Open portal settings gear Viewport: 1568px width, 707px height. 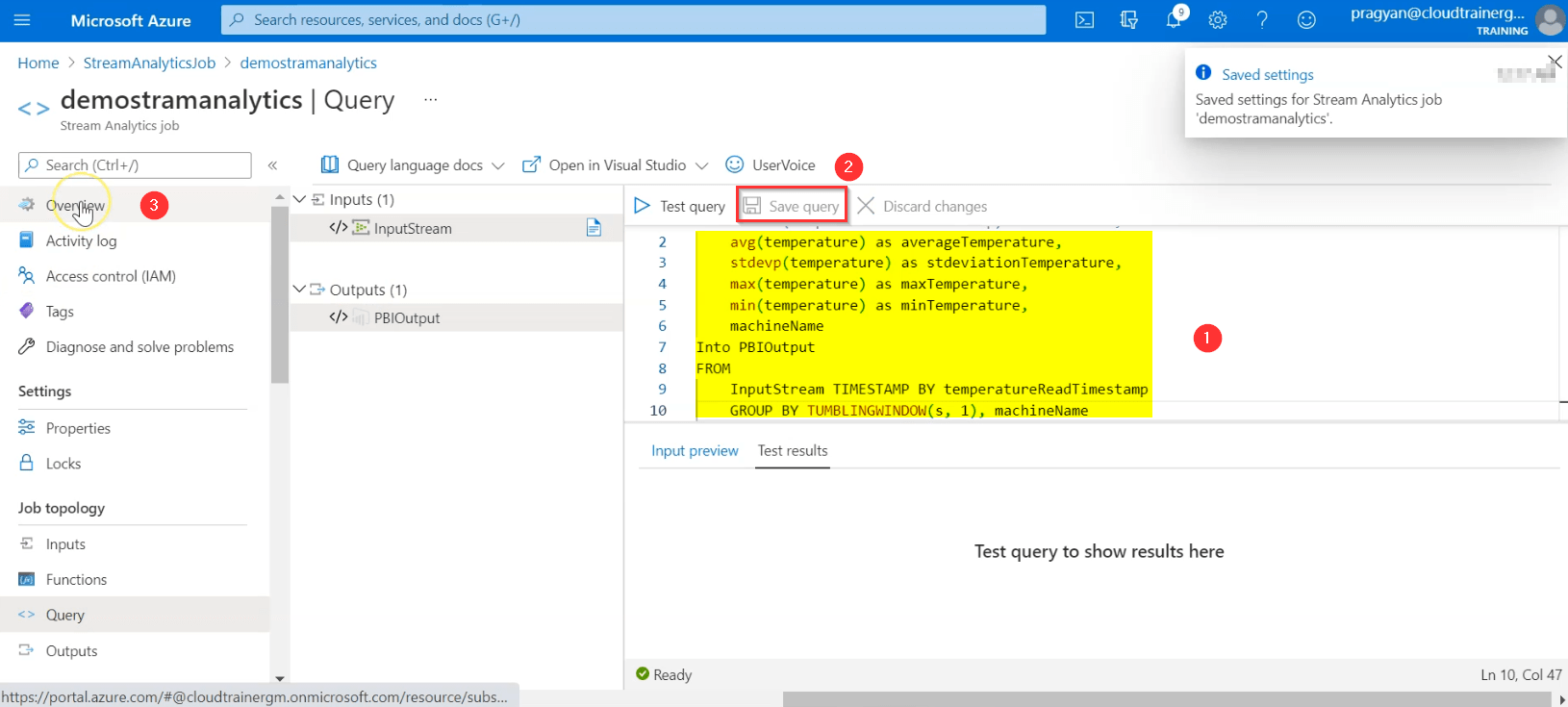pyautogui.click(x=1218, y=20)
